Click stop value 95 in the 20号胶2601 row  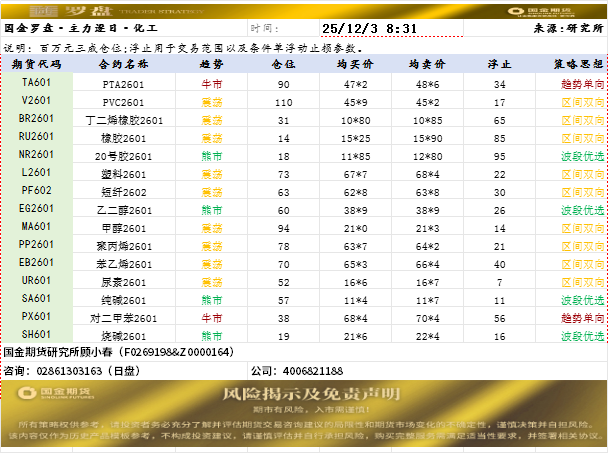coord(499,157)
